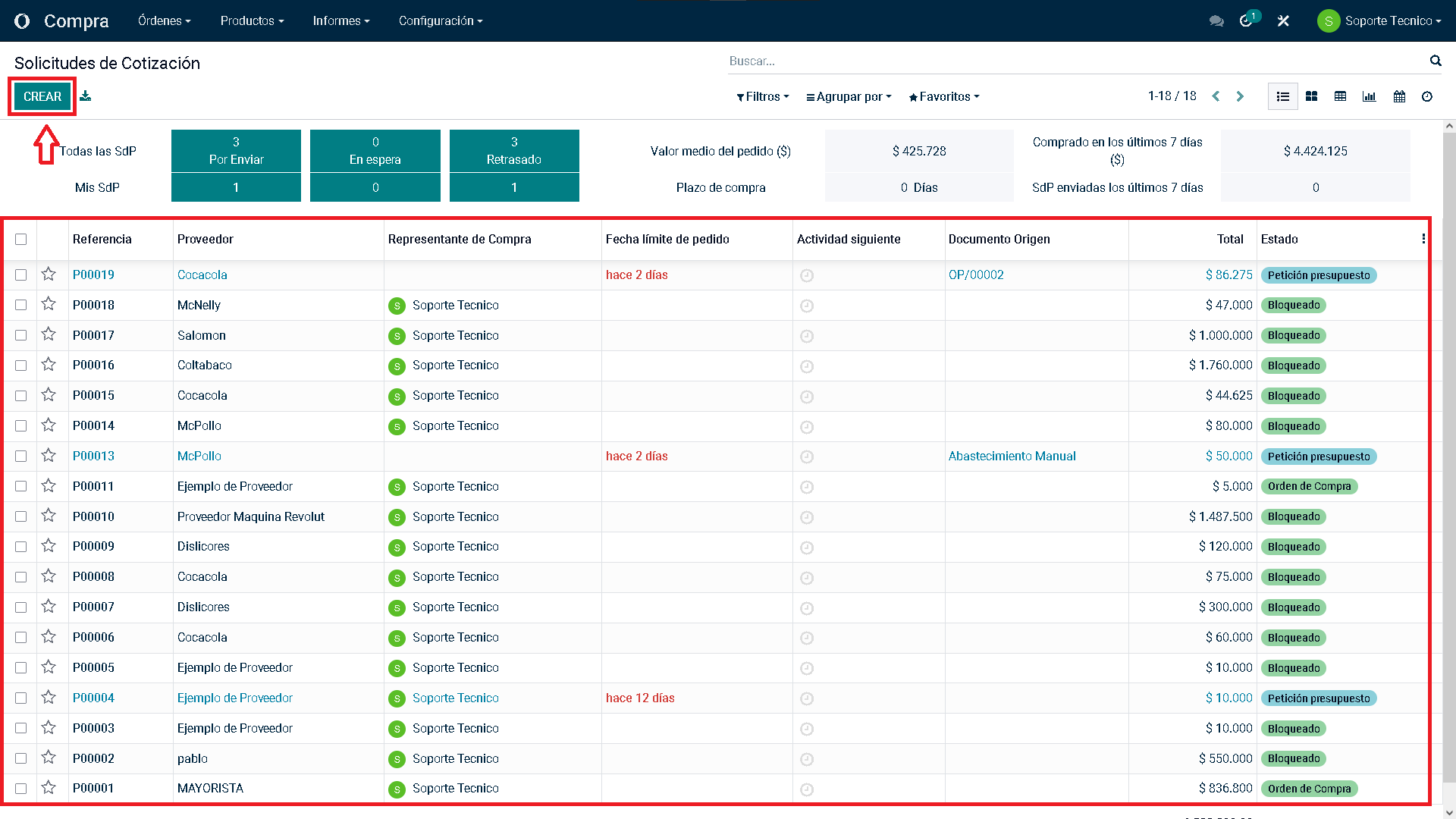Select the checkbox for row P00017
1456x819 pixels.
pos(21,335)
